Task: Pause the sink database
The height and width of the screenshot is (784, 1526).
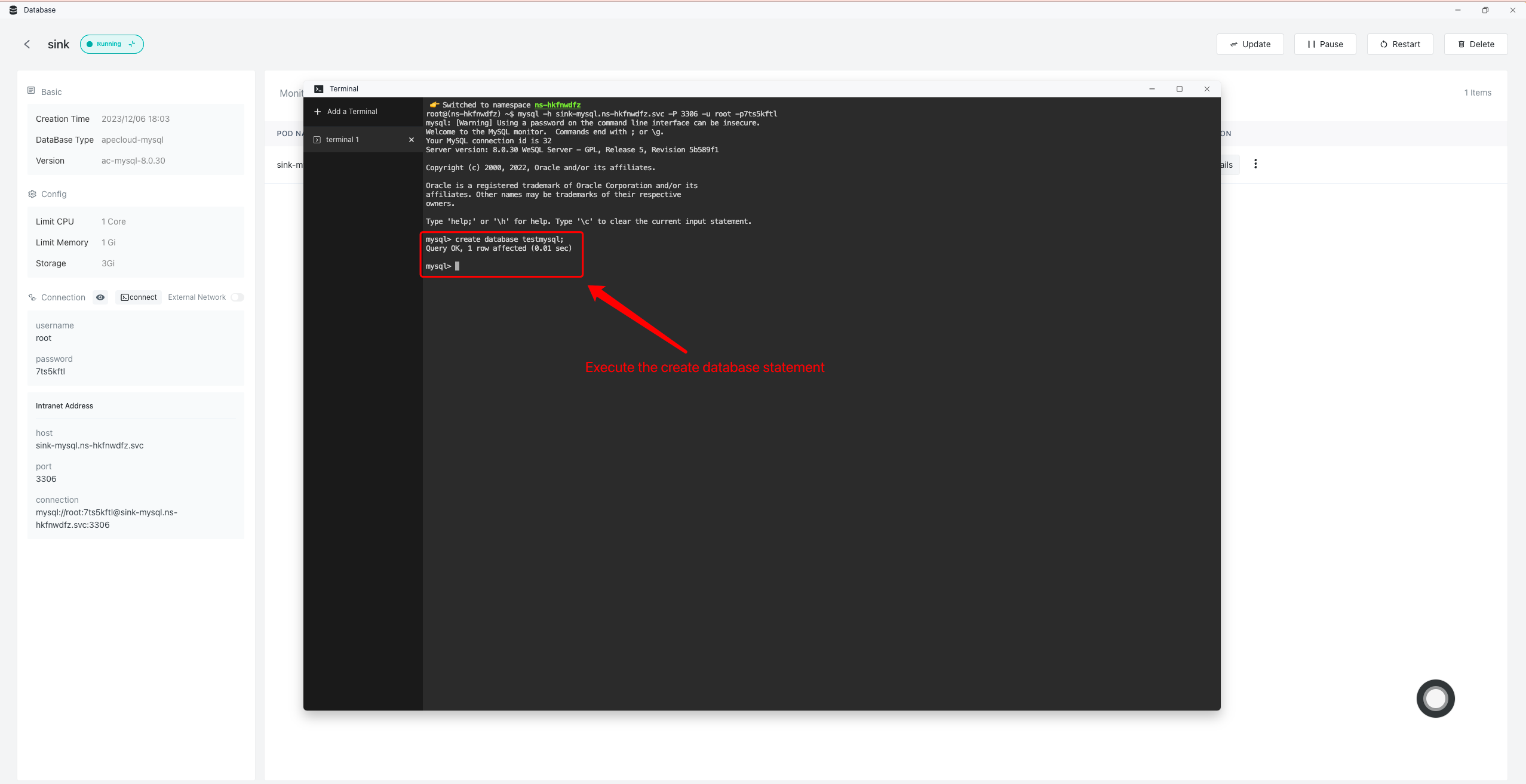Action: pos(1325,44)
